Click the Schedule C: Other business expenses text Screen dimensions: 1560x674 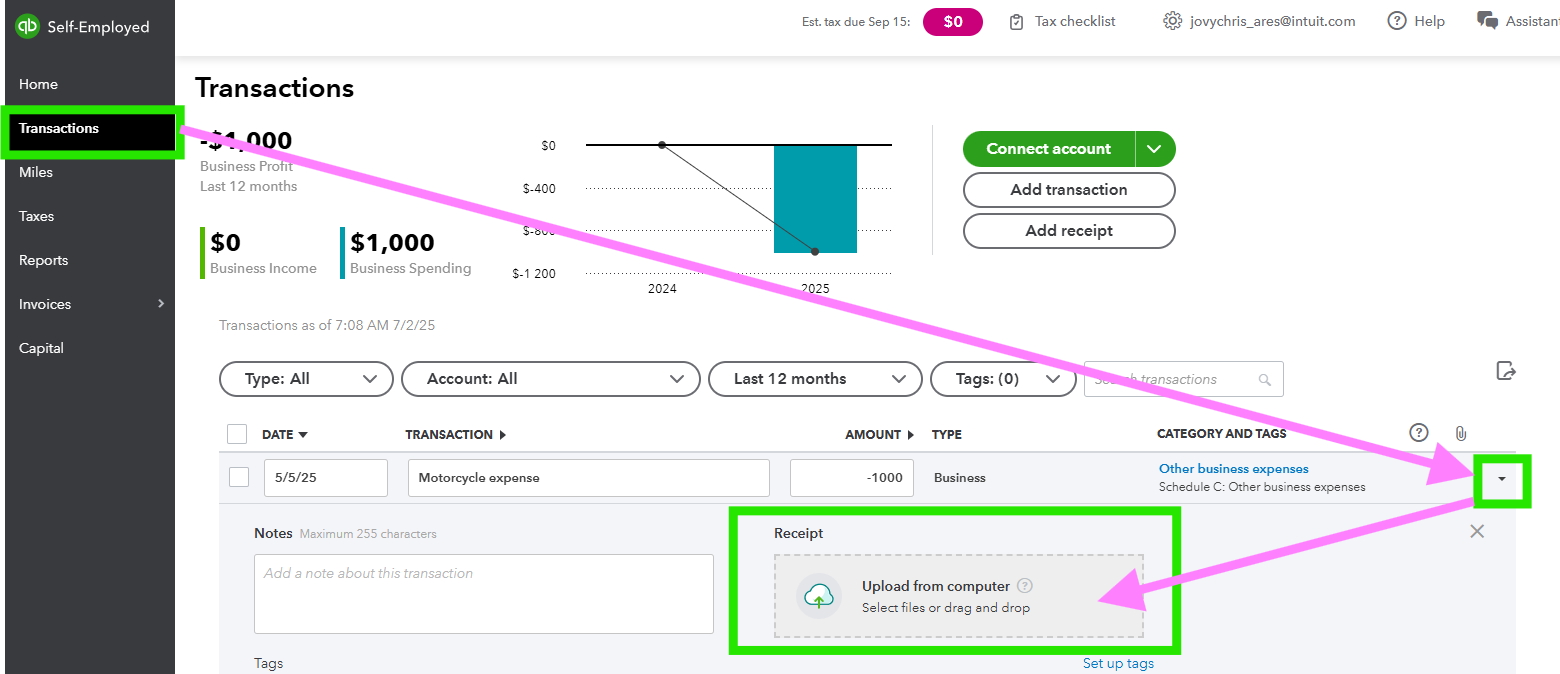[1262, 487]
